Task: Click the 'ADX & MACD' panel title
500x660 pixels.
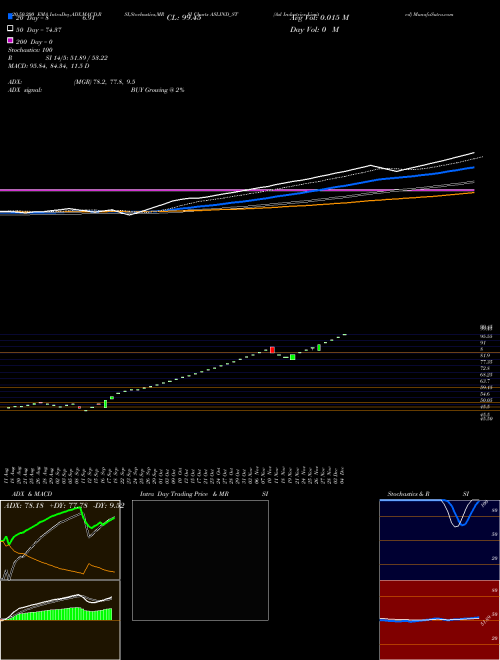Action: [x=32, y=494]
